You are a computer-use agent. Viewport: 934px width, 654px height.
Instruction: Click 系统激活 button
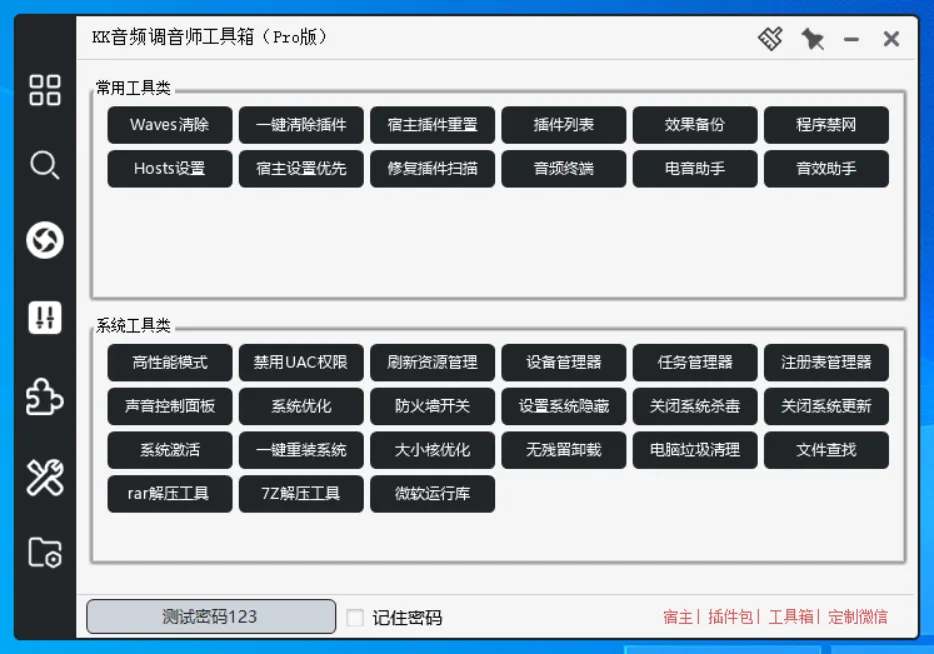[x=170, y=450]
